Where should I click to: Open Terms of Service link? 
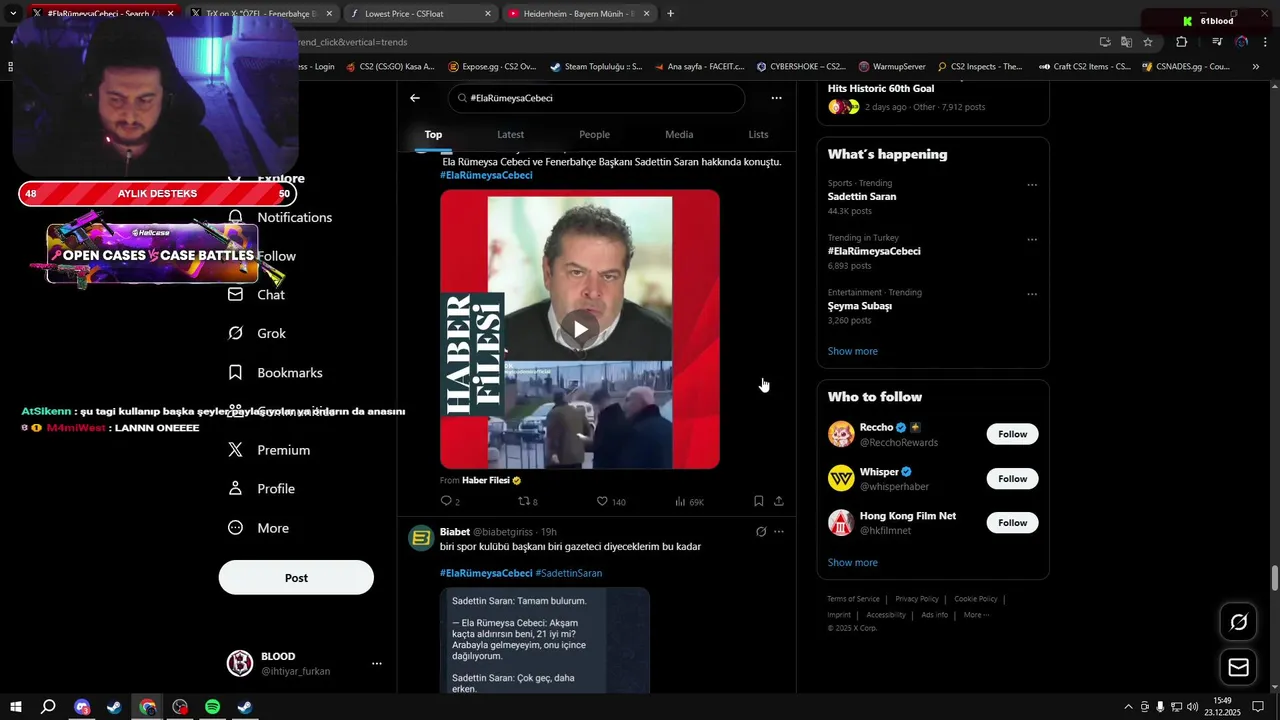click(853, 599)
